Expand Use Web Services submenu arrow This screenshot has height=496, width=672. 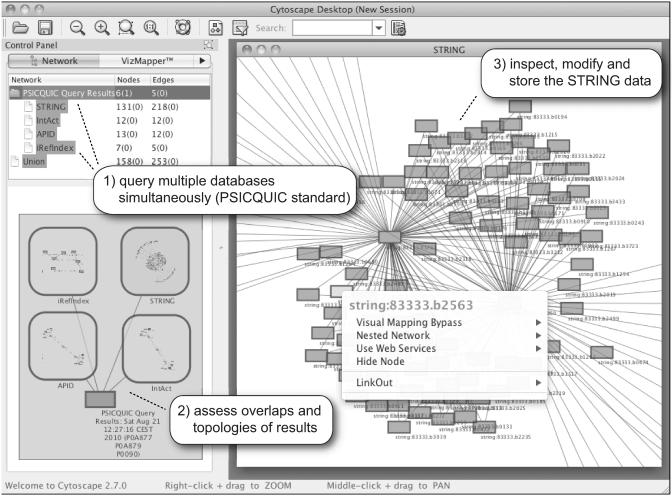[x=538, y=349]
